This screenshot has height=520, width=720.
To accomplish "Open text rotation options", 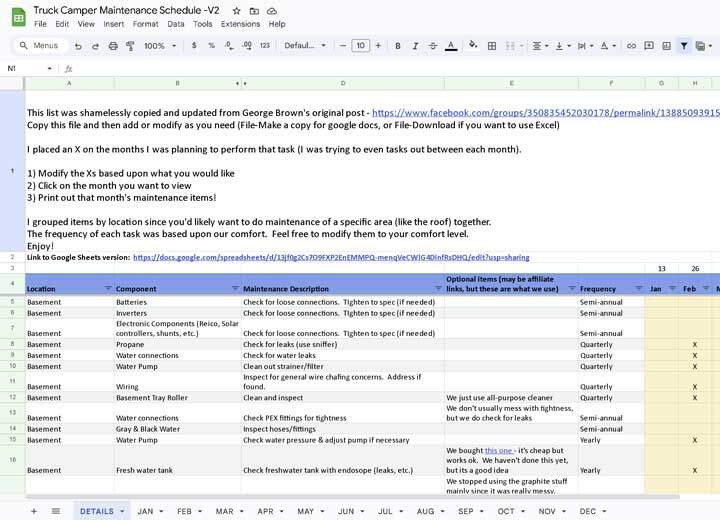I will pos(608,46).
